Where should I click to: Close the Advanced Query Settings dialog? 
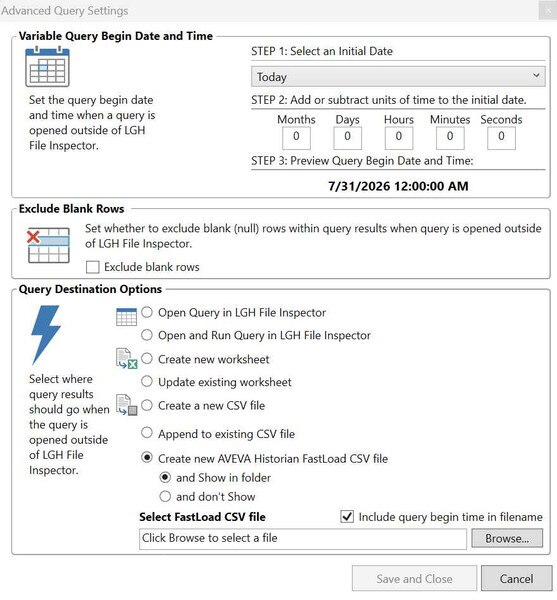pos(547,10)
